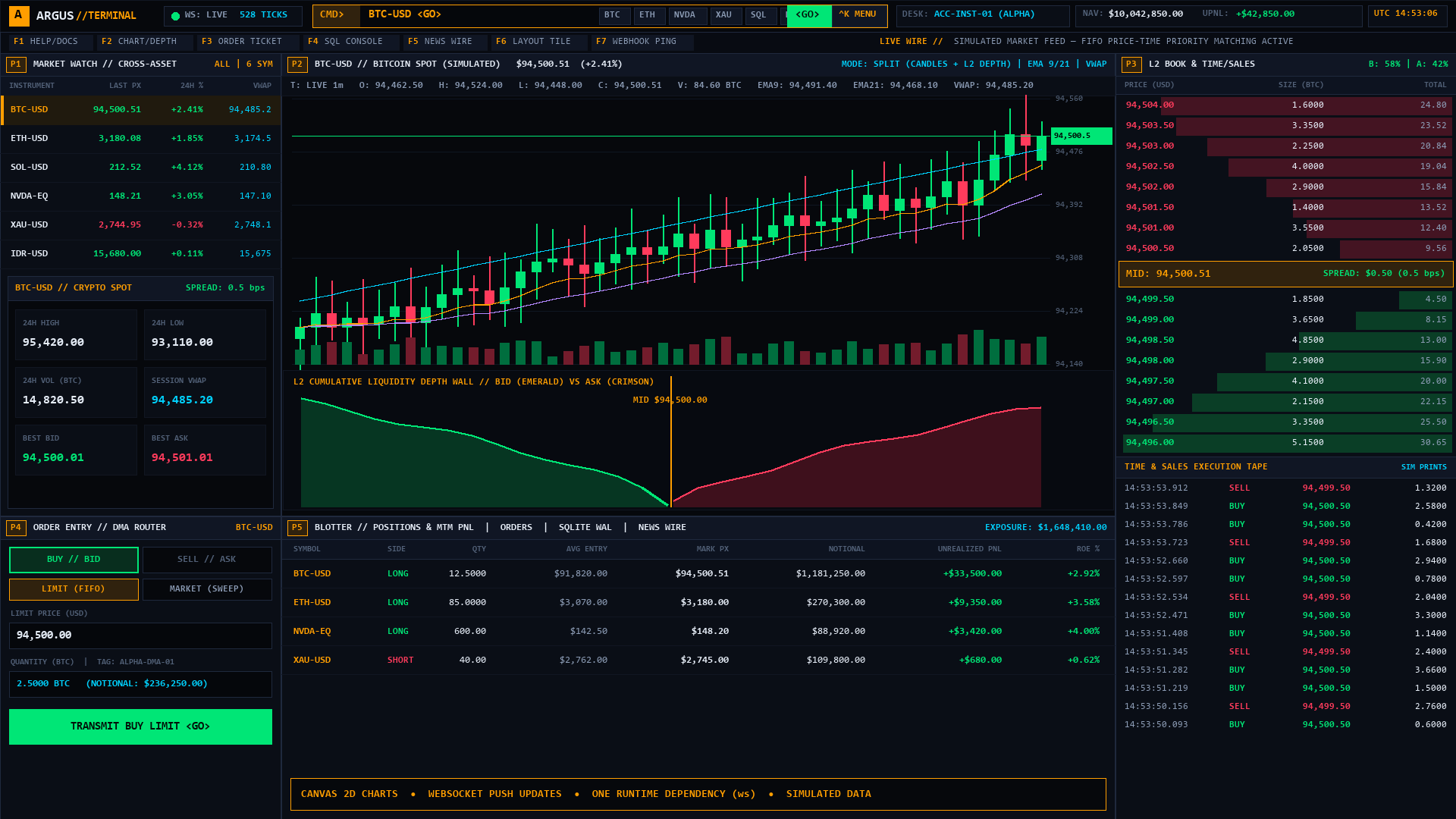Screen dimensions: 1456x819
Task: Switch to the SQLITE WAL blotter tab
Action: pyautogui.click(x=585, y=528)
